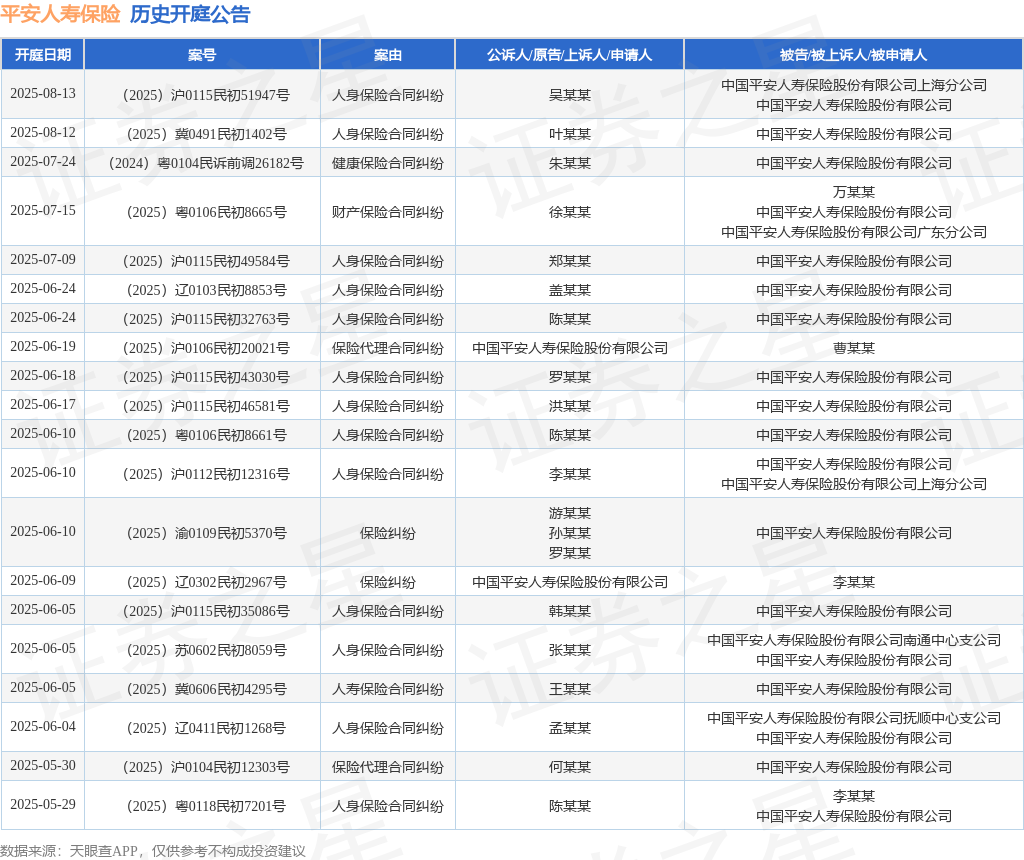This screenshot has height=860, width=1024.
Task: Click plaintiff 朱某某
Action: click(x=569, y=163)
